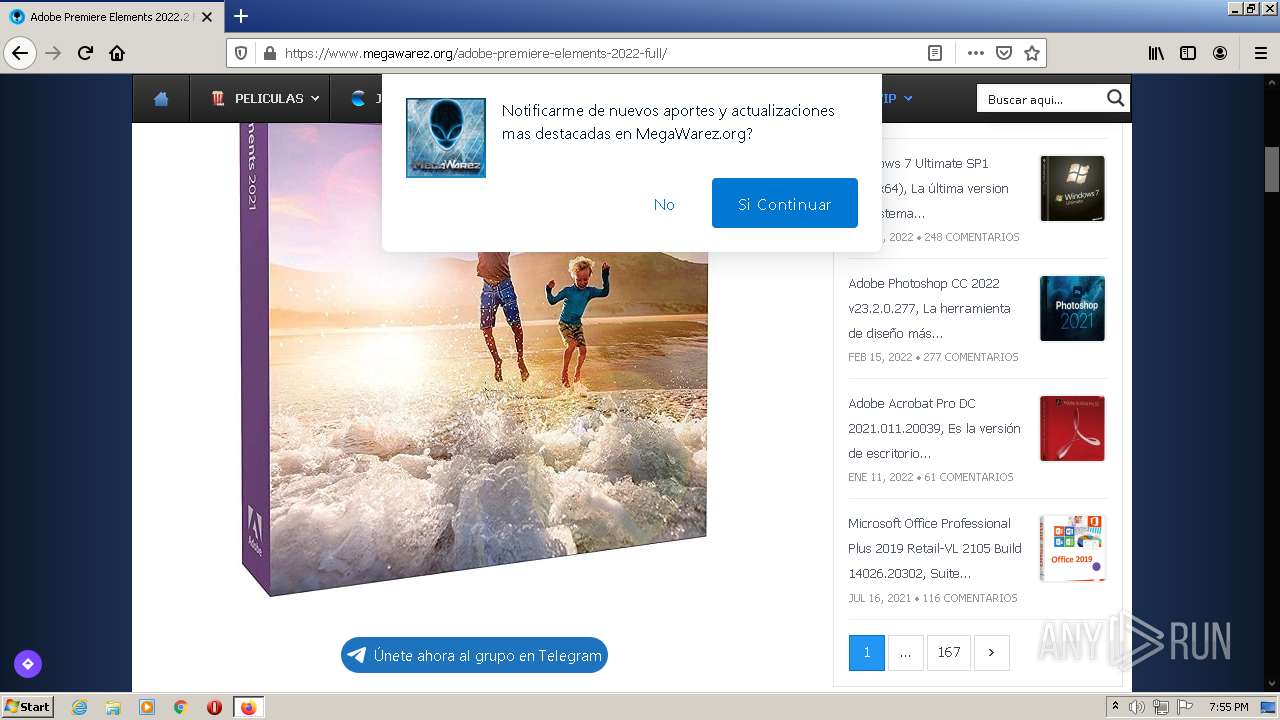Screen dimensions: 1280x720
Task: Open 116 COMENTARIOS link
Action: [x=970, y=598]
